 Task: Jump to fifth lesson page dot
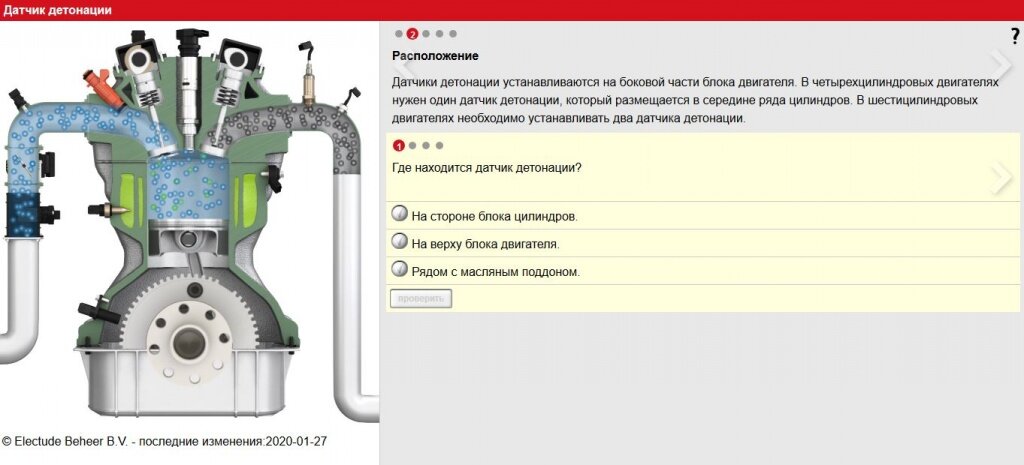pos(453,34)
